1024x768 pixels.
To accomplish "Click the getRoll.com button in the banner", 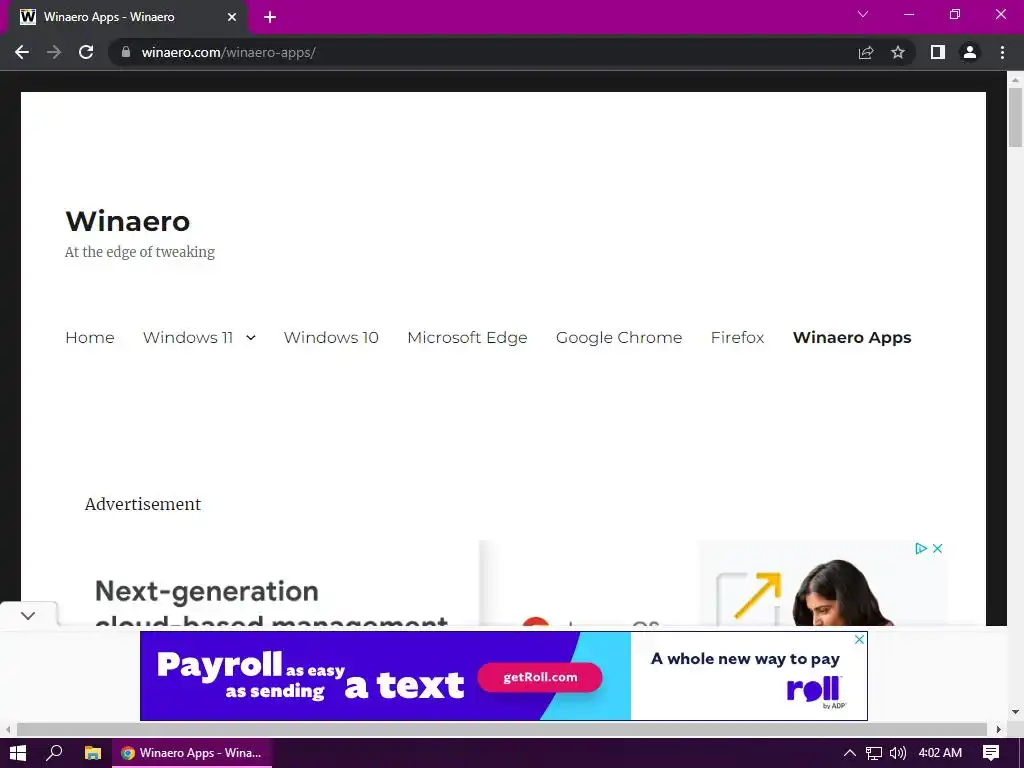I will click(x=539, y=677).
